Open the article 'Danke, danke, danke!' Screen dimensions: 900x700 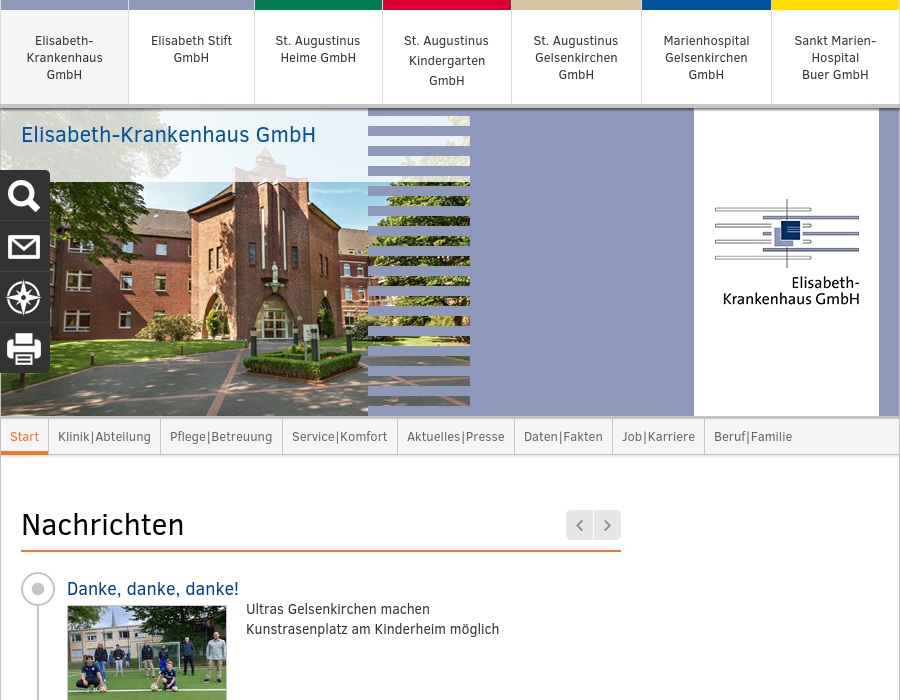152,589
